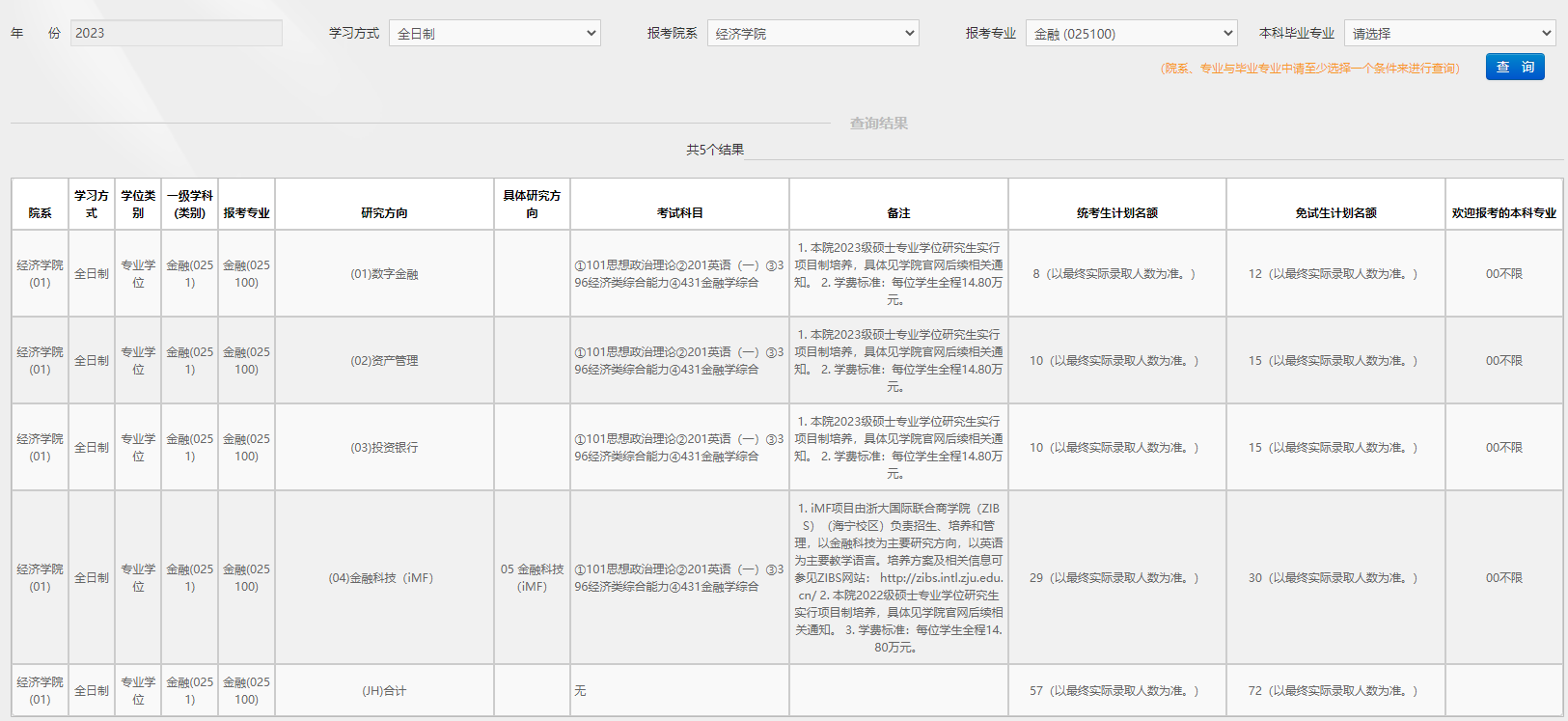The width and height of the screenshot is (1568, 721).
Task: Click the blue 查询 button
Action: [1514, 67]
